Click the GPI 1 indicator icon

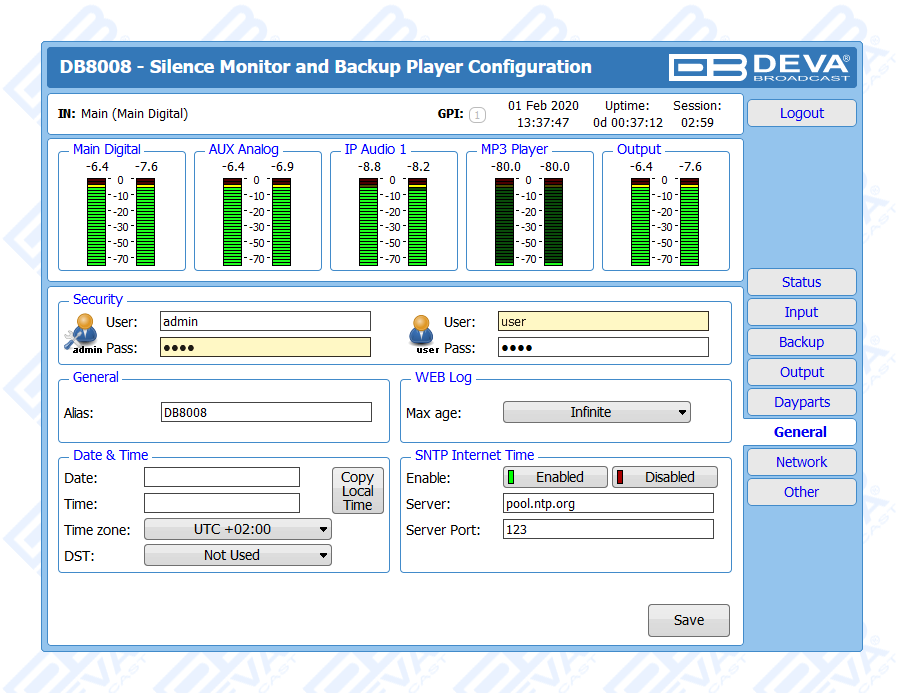(x=477, y=115)
